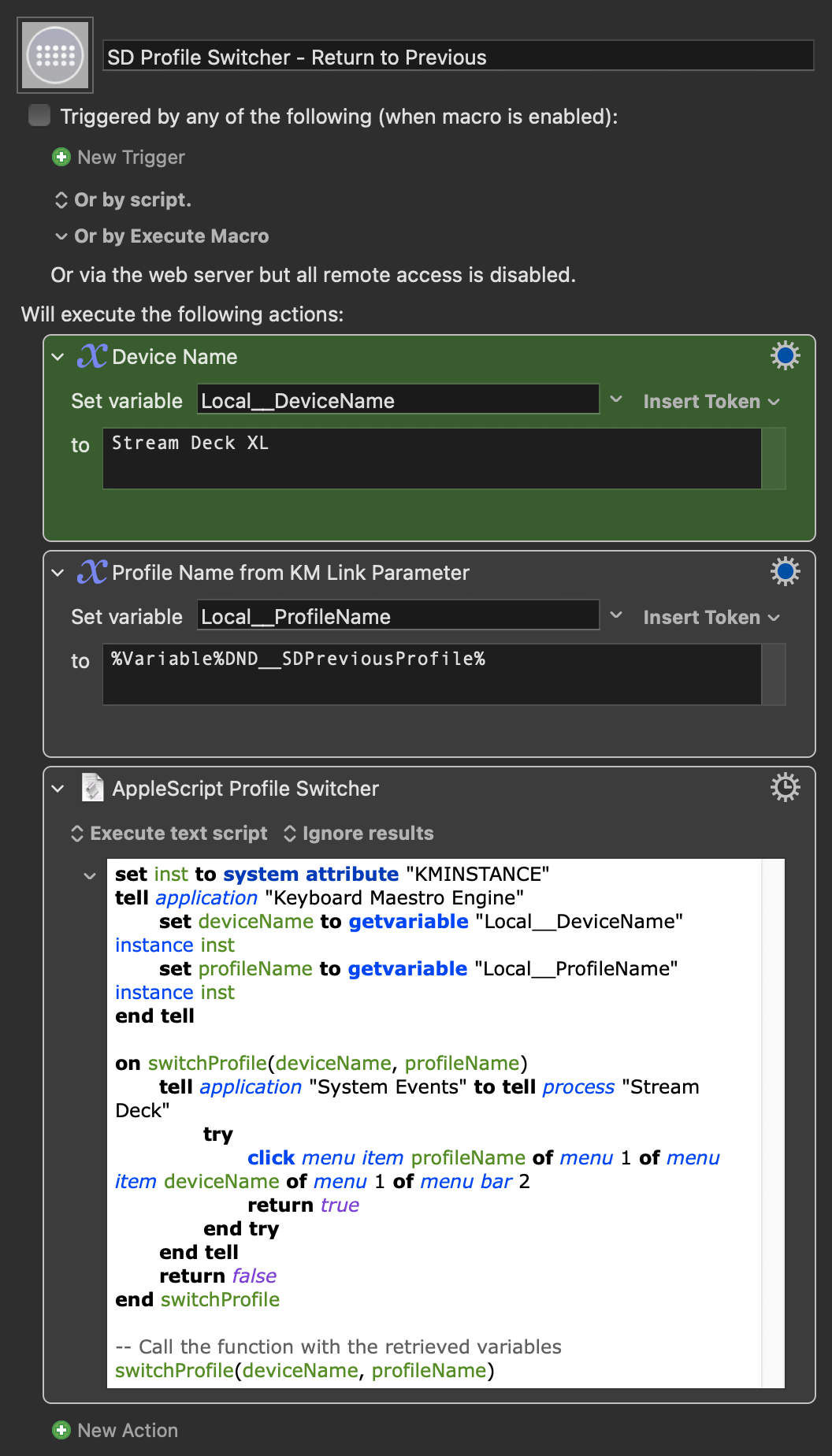Open Insert Token menu in Device Name action
The image size is (832, 1456).
[x=711, y=402]
